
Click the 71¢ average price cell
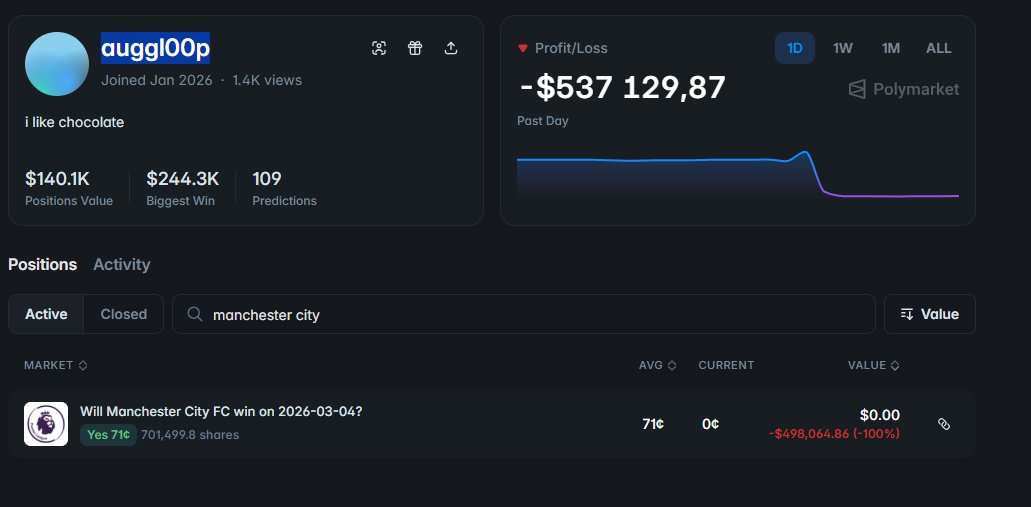653,424
